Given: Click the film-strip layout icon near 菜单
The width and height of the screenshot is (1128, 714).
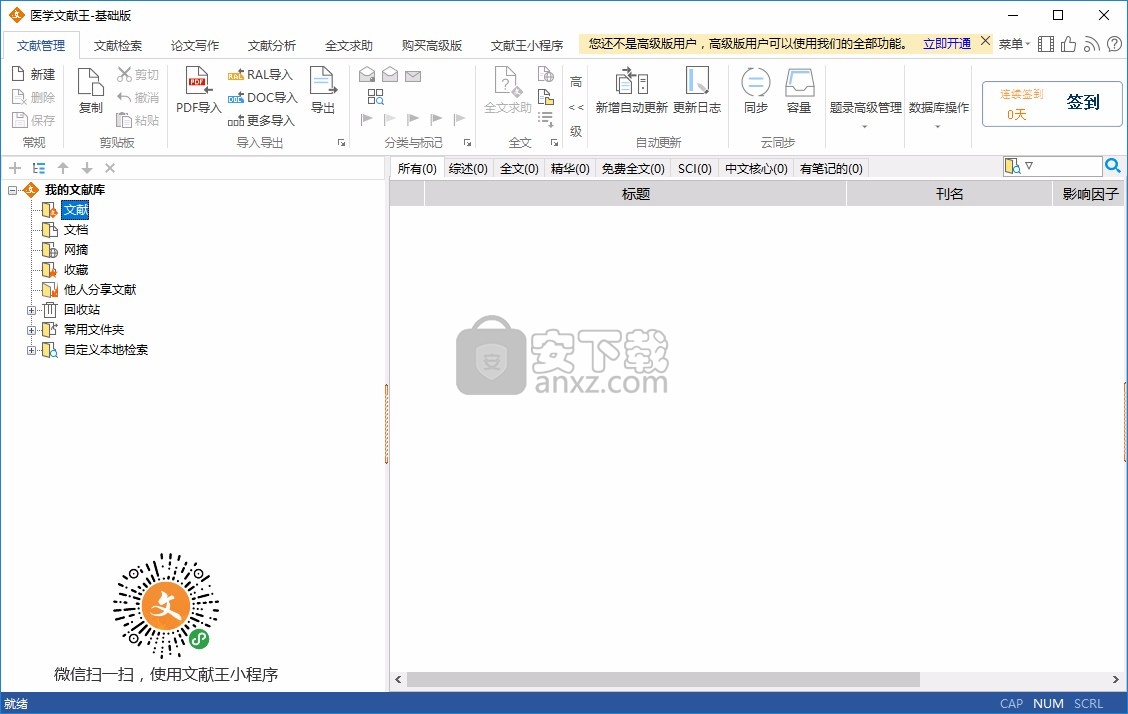Looking at the screenshot, I should [x=1046, y=45].
